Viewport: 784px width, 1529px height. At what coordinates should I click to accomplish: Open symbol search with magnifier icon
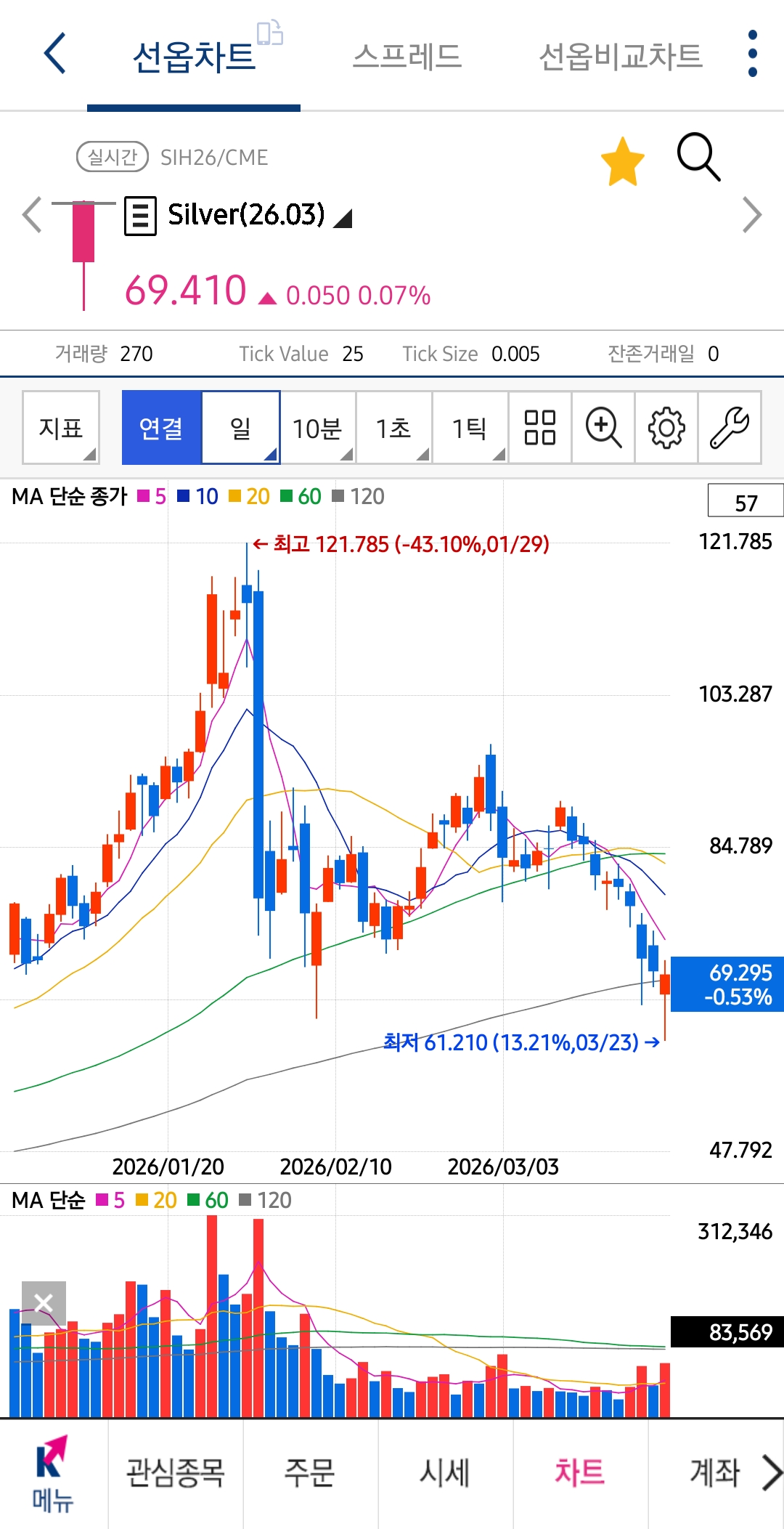pyautogui.click(x=698, y=156)
